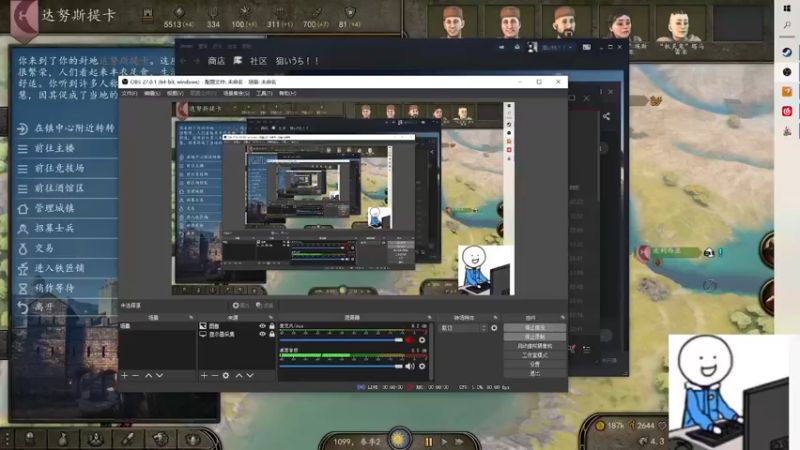Start the virtual camera in OBS controls
The width and height of the screenshot is (800, 450).
click(x=535, y=346)
